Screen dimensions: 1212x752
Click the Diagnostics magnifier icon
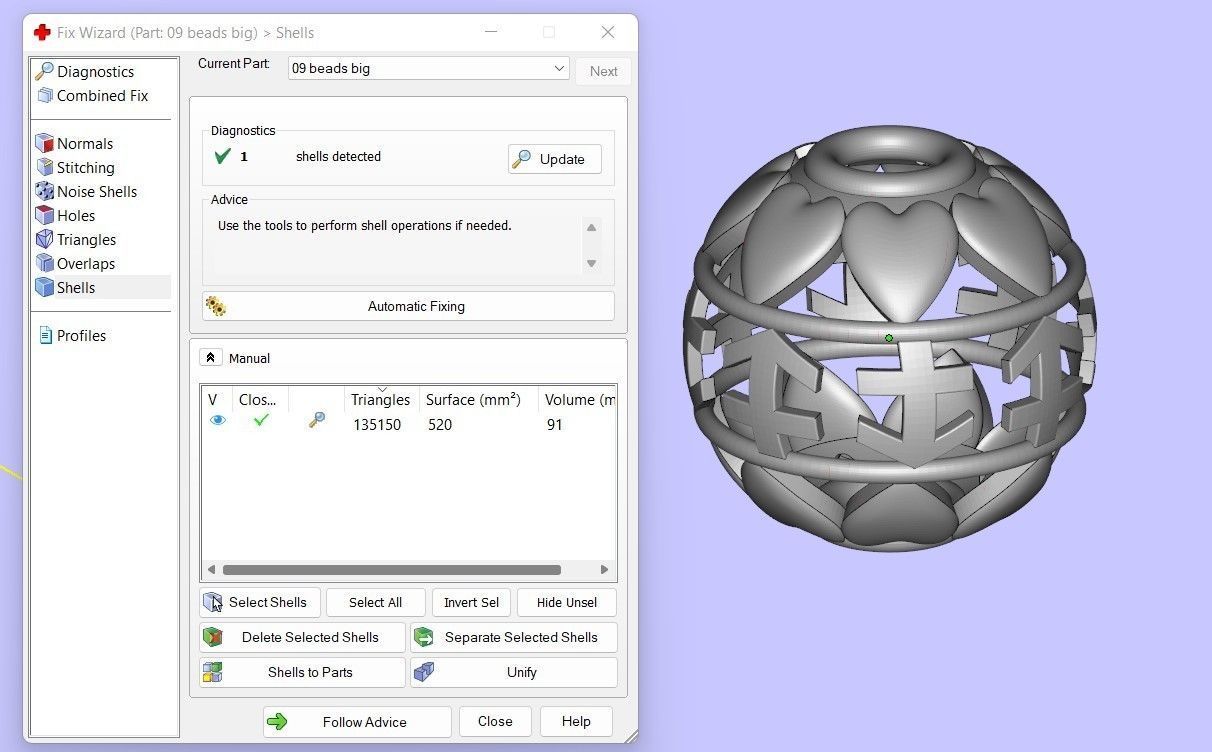coord(44,72)
